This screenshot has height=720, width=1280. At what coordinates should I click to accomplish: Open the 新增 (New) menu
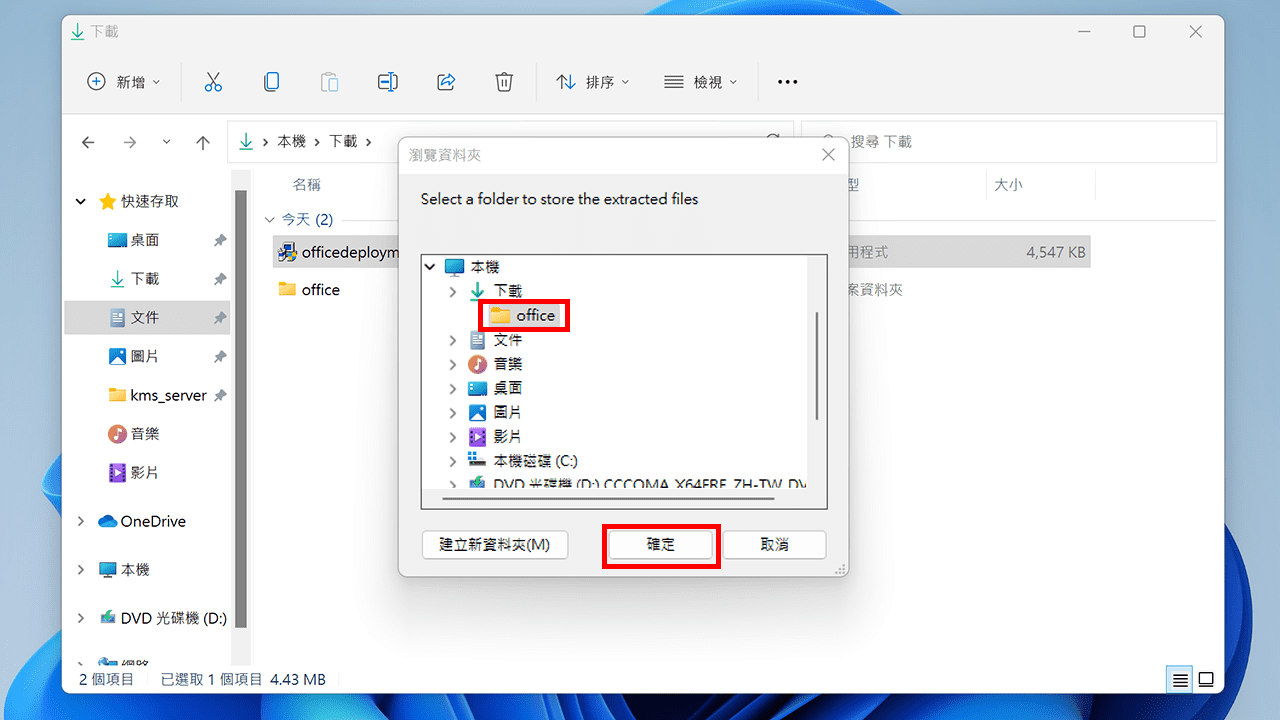point(124,82)
